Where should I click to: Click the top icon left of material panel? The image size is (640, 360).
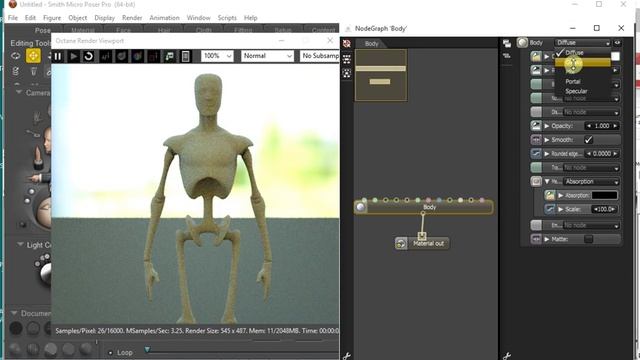(x=507, y=43)
